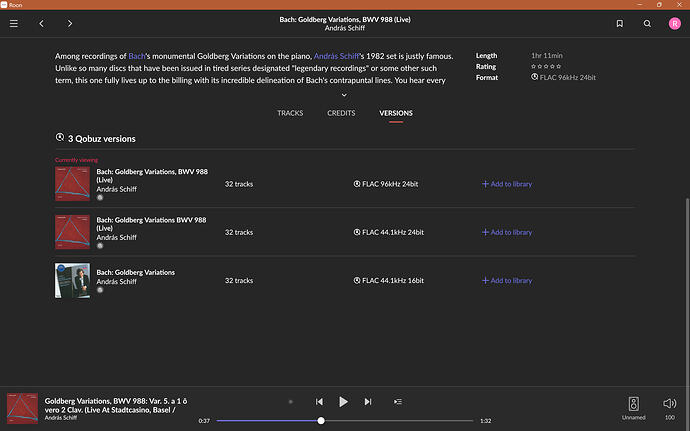Open the 'Bach: Goldberg Variations' 16bit title
Image resolution: width=690 pixels, height=431 pixels.
[x=136, y=273]
